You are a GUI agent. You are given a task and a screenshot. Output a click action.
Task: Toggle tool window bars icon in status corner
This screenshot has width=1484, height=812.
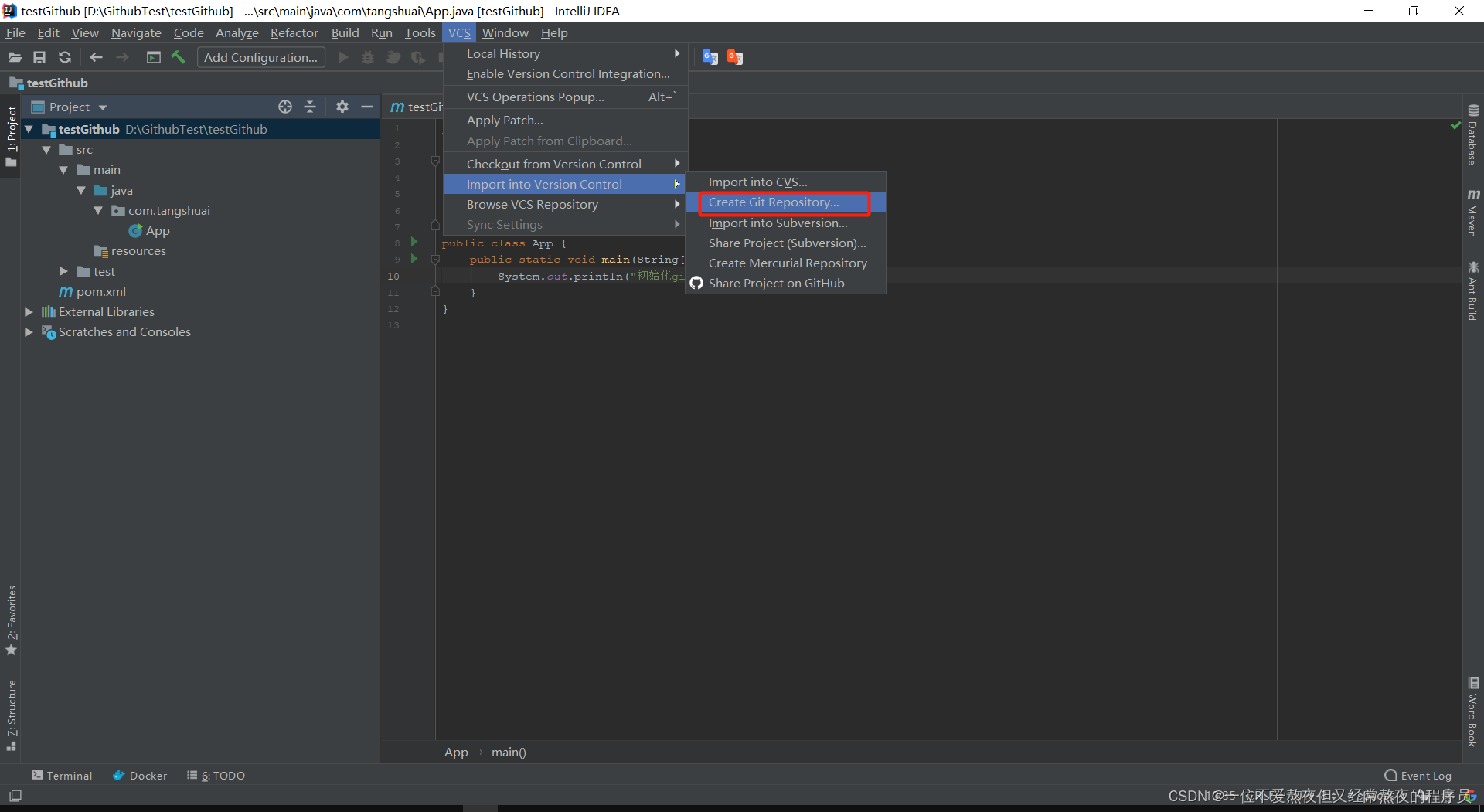click(15, 795)
